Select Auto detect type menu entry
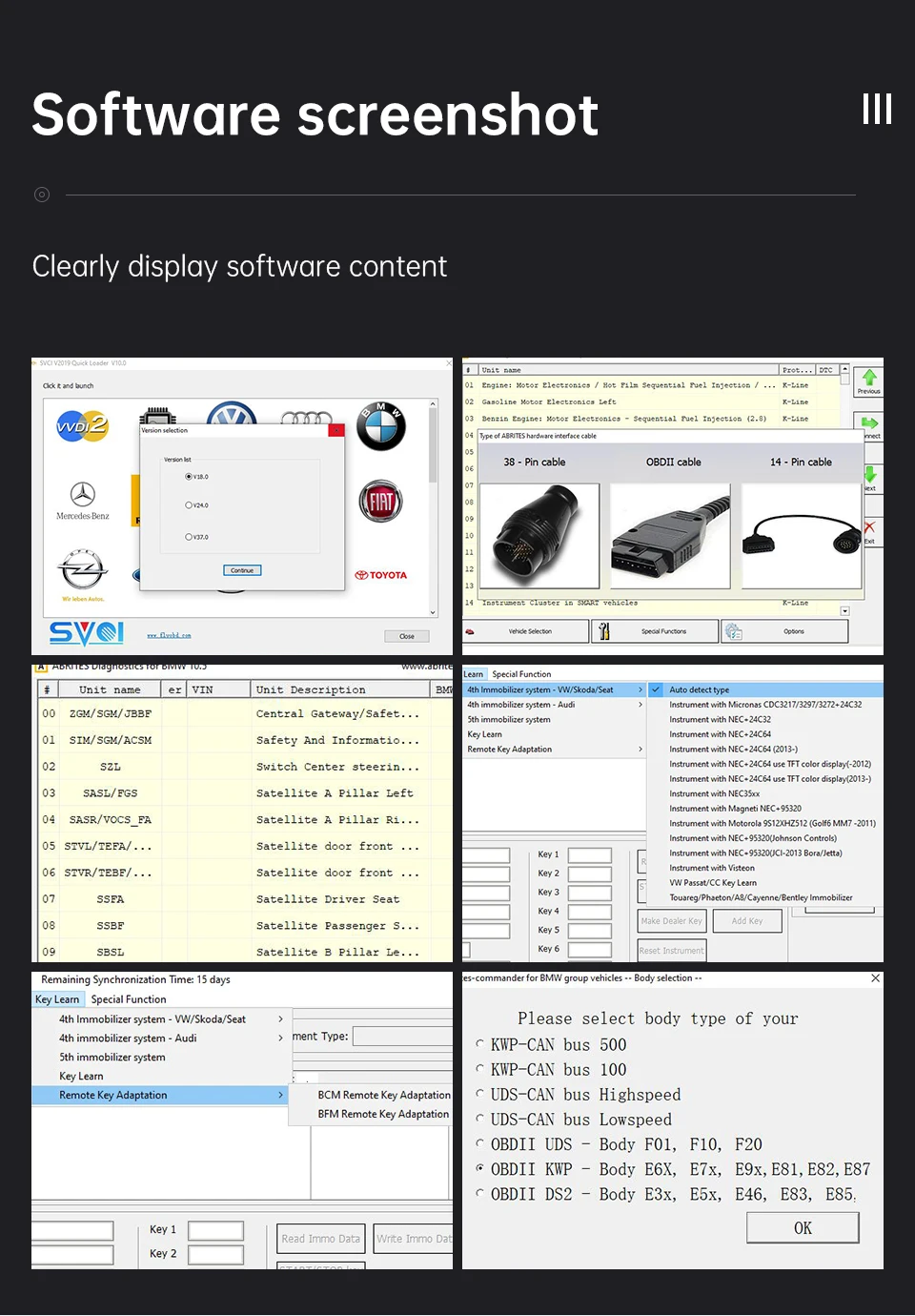The image size is (915, 1316). coord(765,689)
